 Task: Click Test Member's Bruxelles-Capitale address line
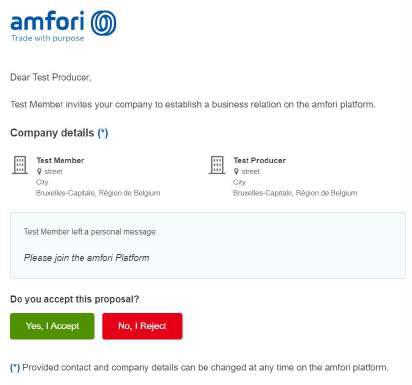click(98, 193)
